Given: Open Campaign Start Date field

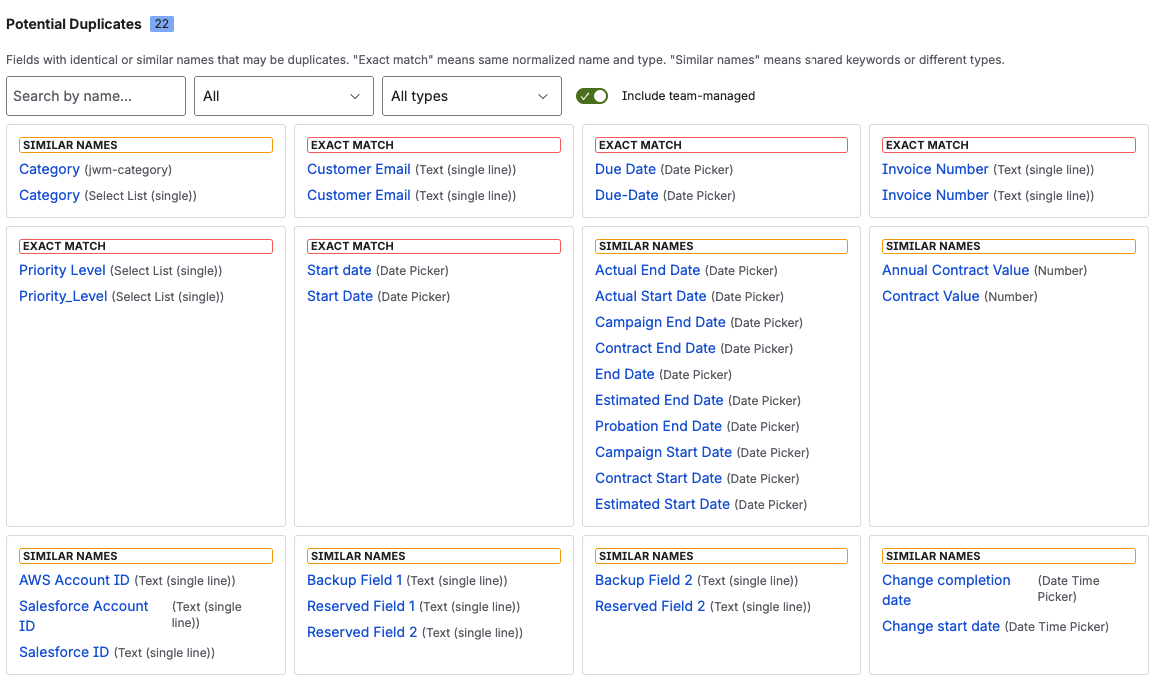Looking at the screenshot, I should tap(663, 452).
